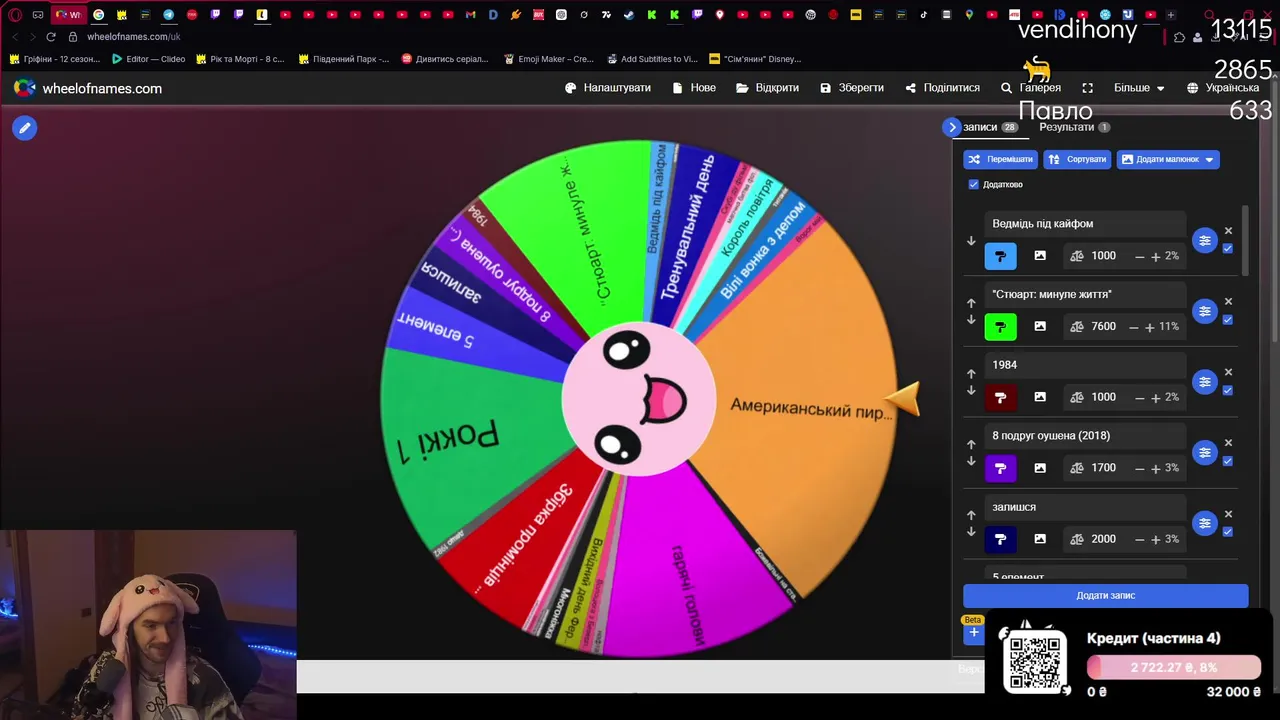The height and width of the screenshot is (720, 1280).
Task: Toggle the запишся entry checkbox
Action: [1228, 532]
